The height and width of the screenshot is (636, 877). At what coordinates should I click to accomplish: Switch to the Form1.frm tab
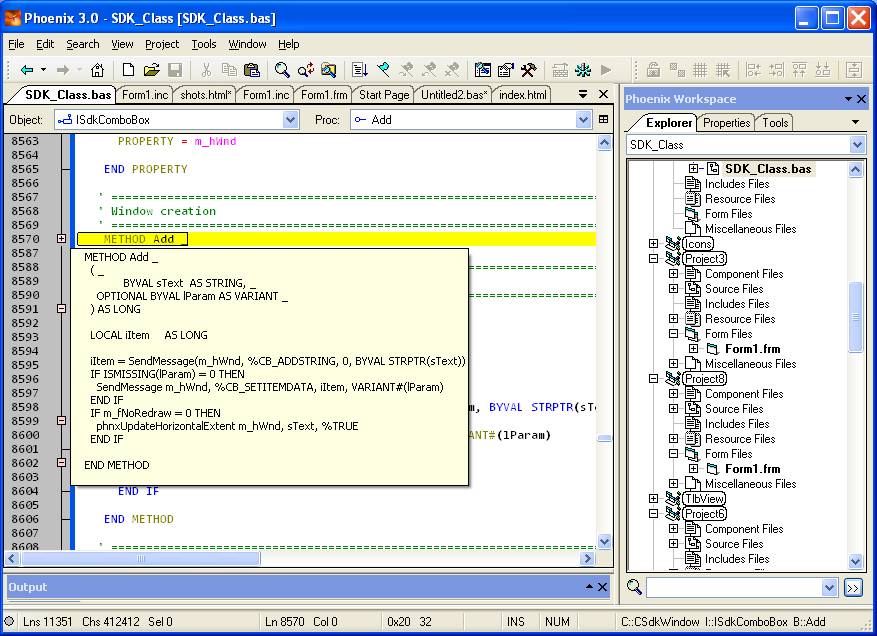tap(323, 95)
